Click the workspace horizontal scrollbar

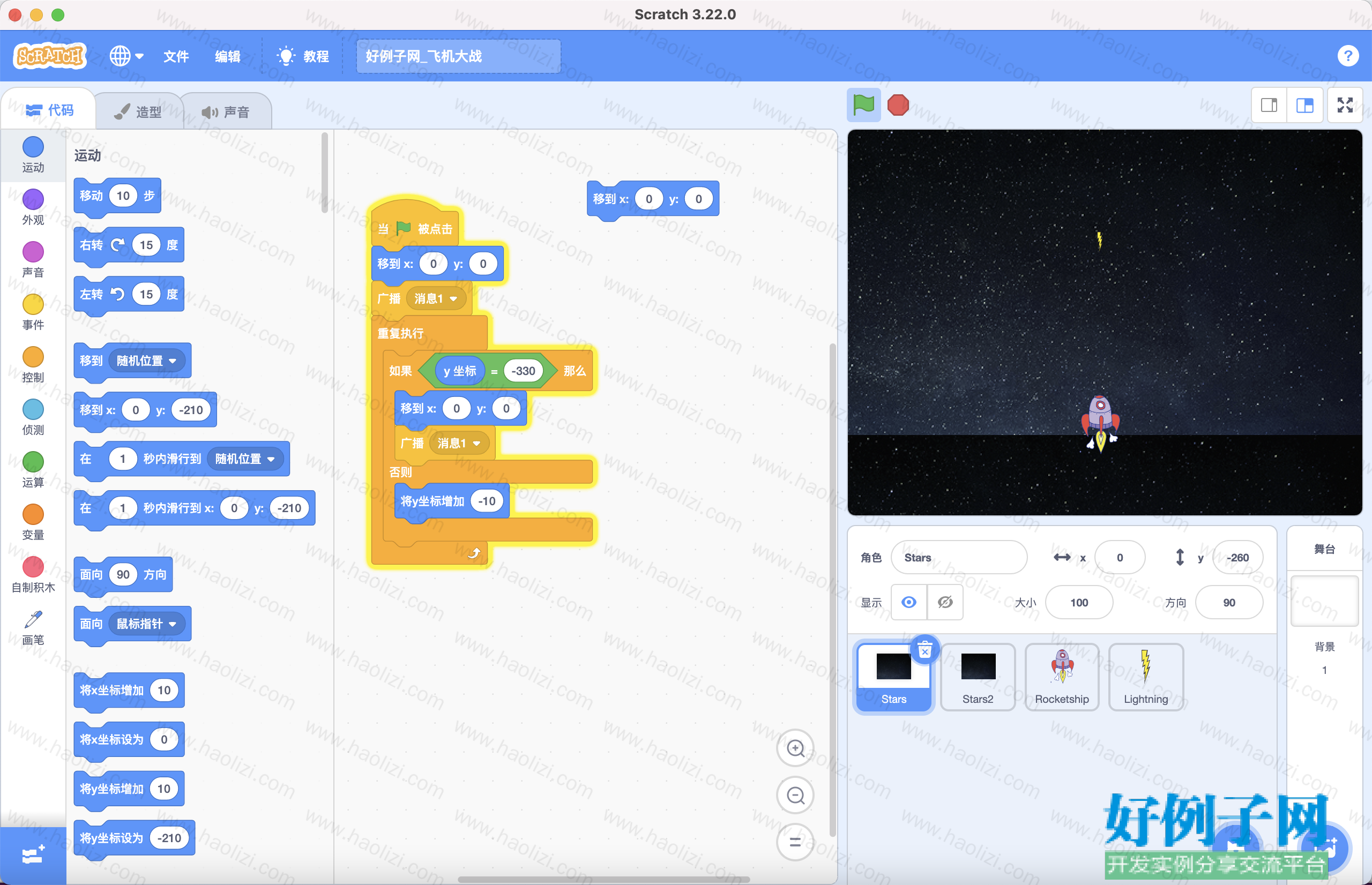pyautogui.click(x=603, y=879)
